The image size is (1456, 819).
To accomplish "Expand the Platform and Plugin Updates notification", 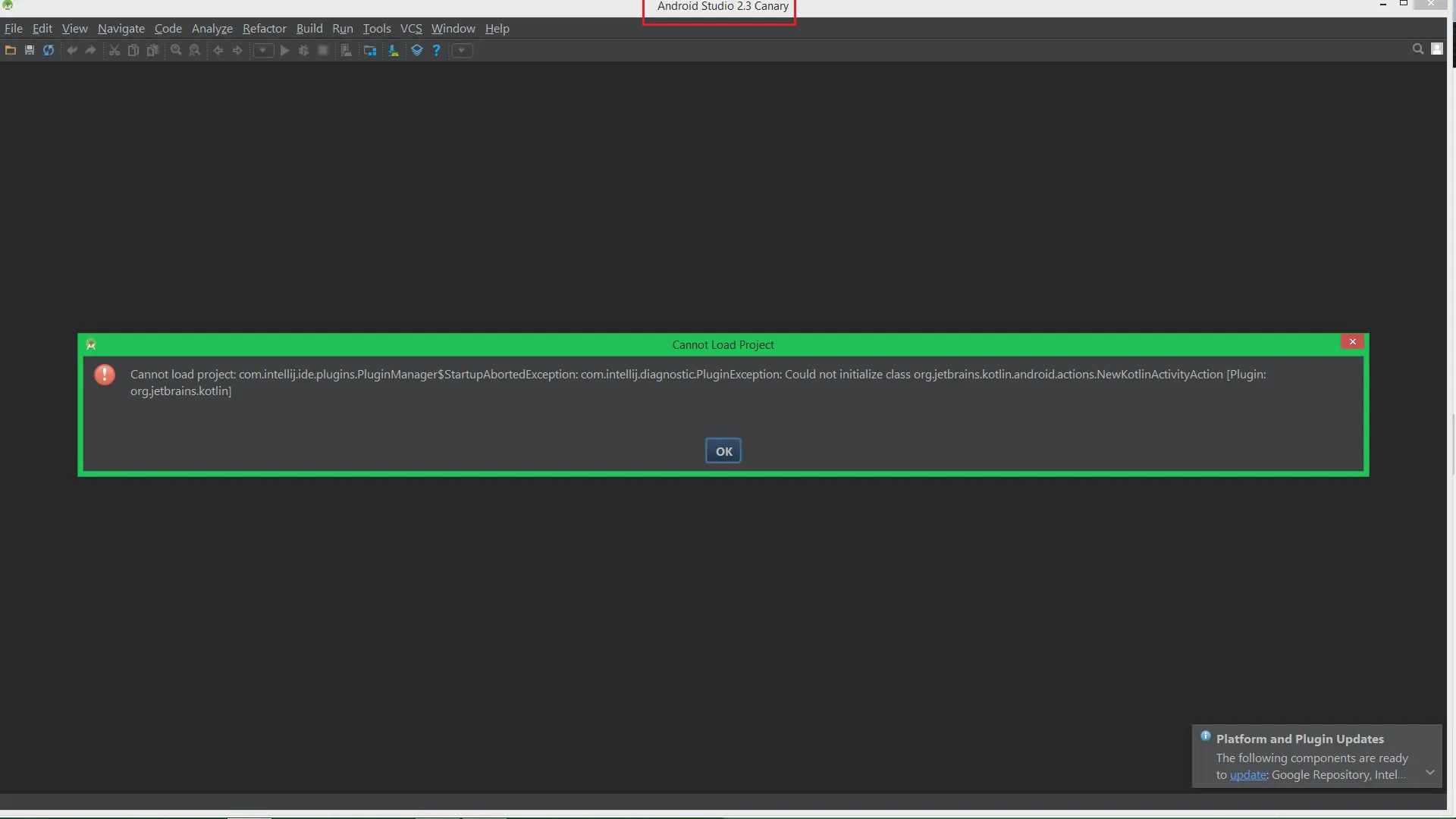I will coord(1429,773).
